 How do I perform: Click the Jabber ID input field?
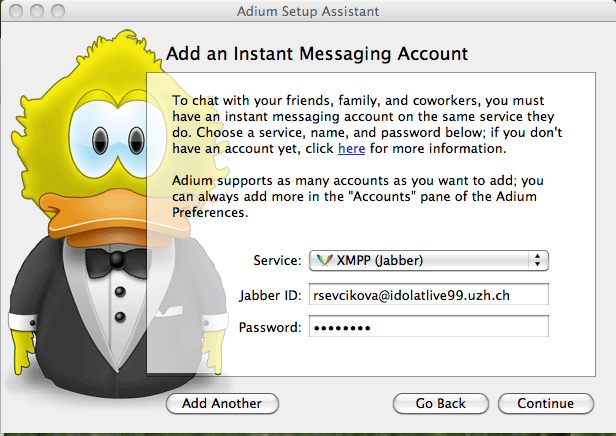(429, 295)
